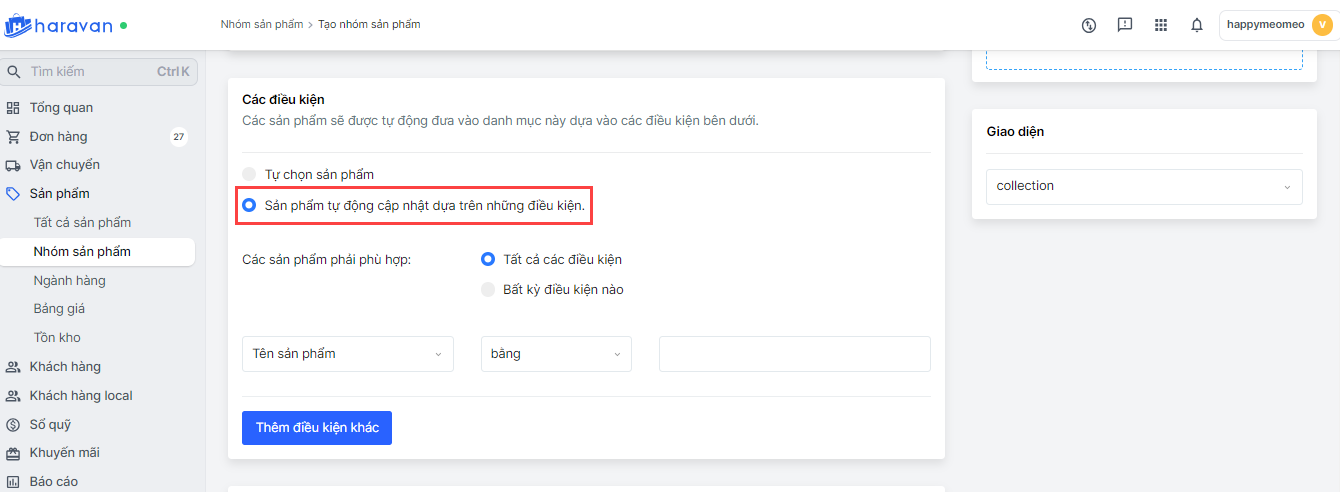The image size is (1340, 492).
Task: Open the feedback message icon in header
Action: pos(1125,25)
